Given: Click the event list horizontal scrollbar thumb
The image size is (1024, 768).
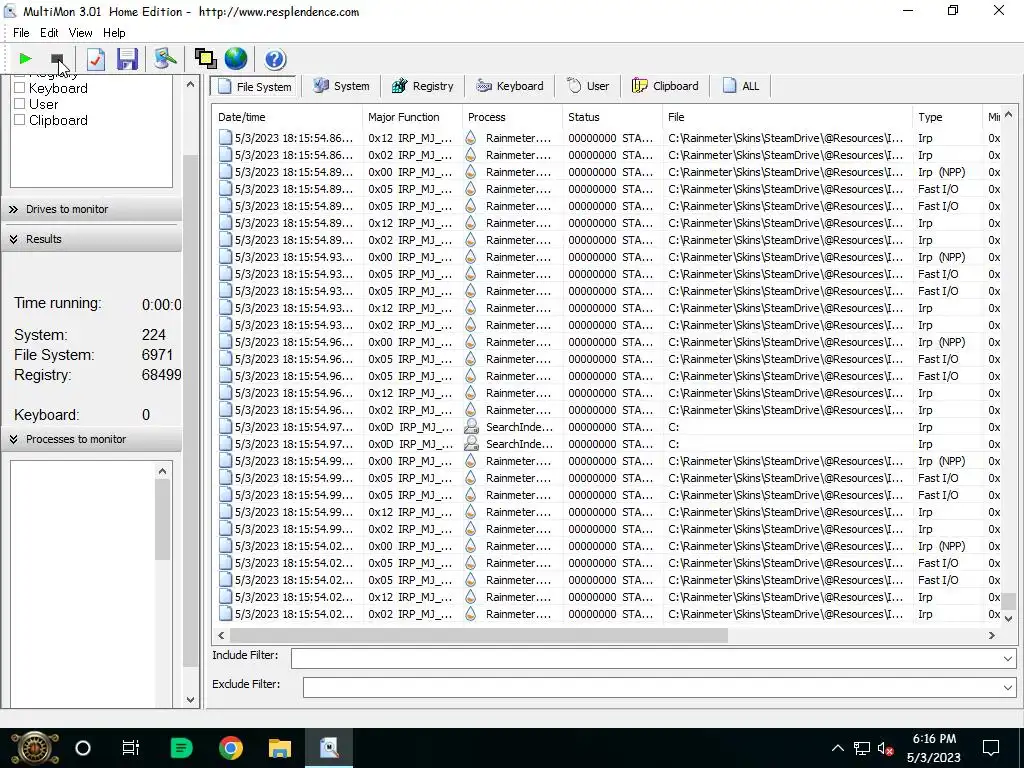Looking at the screenshot, I should (x=478, y=635).
